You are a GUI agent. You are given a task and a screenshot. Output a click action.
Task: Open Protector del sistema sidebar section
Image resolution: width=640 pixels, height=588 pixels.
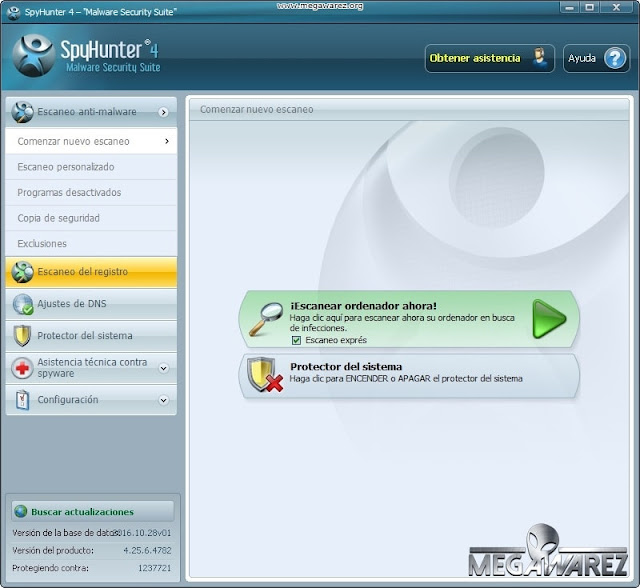pyautogui.click(x=91, y=336)
